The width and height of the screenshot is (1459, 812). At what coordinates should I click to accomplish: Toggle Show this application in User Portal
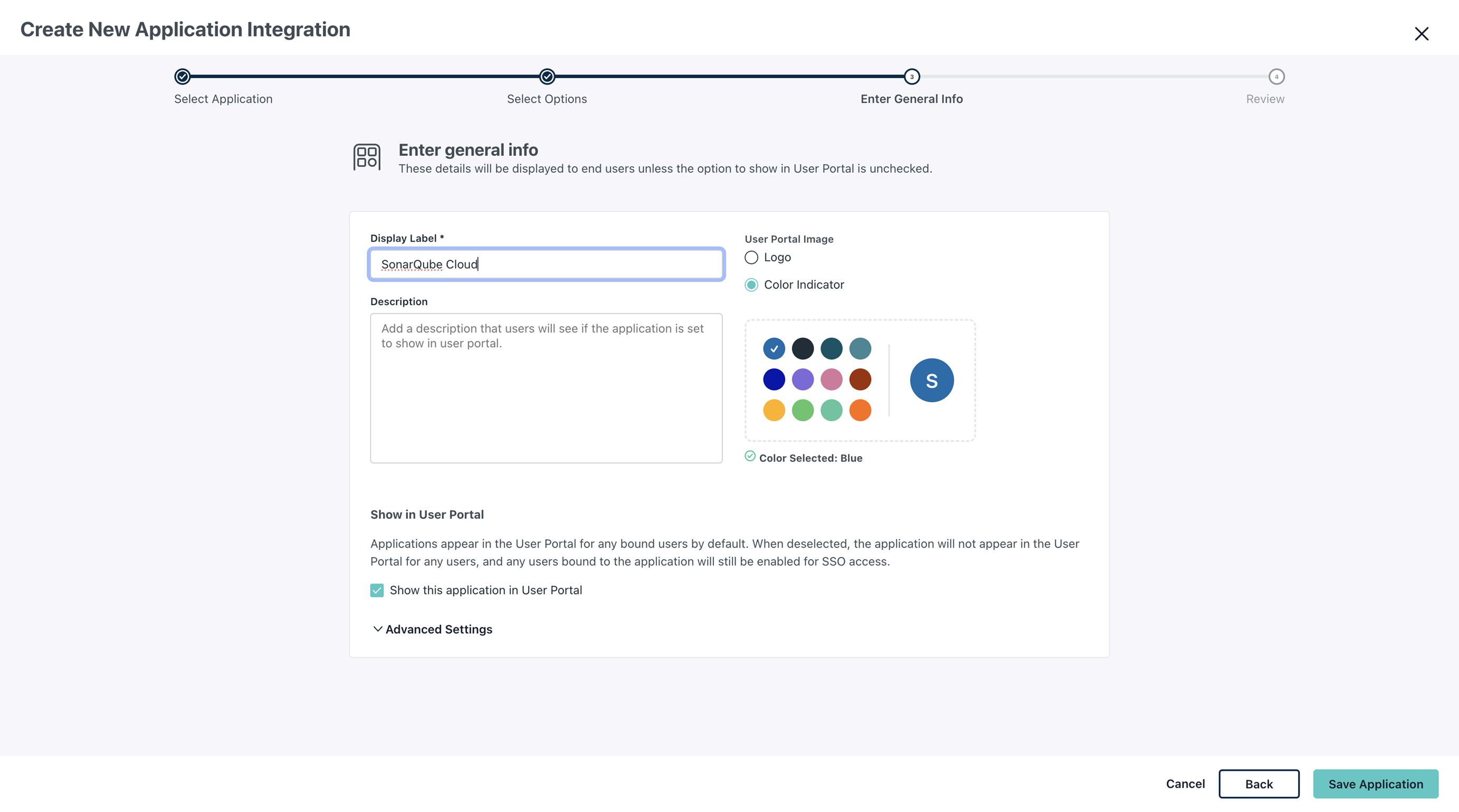click(x=377, y=590)
